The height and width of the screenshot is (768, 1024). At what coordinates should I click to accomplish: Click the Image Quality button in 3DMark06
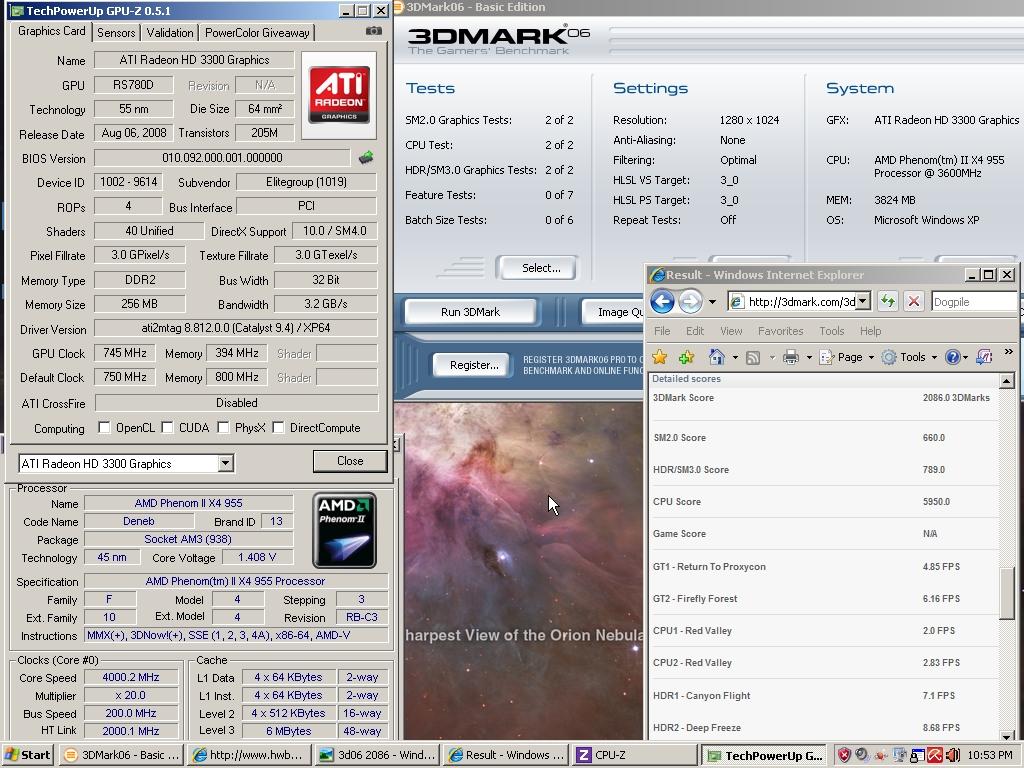(x=613, y=312)
